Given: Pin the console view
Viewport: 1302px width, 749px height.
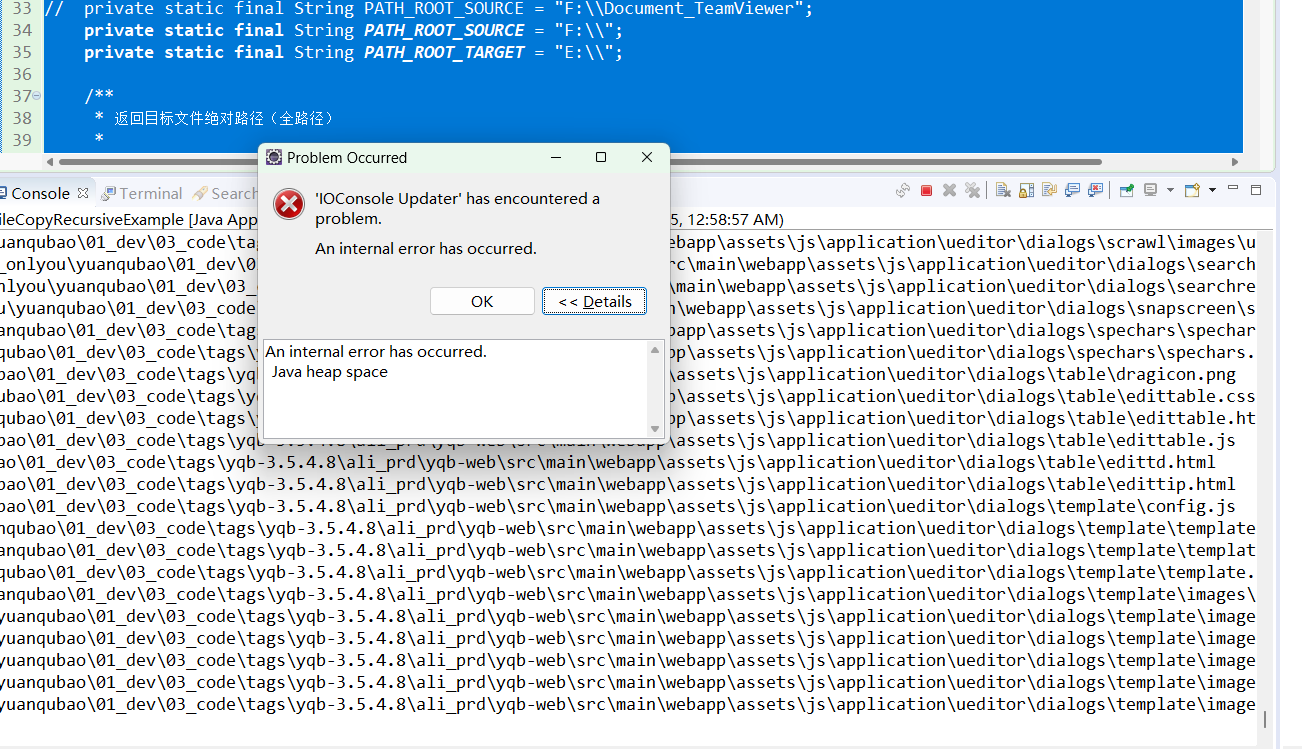Looking at the screenshot, I should coord(1127,190).
